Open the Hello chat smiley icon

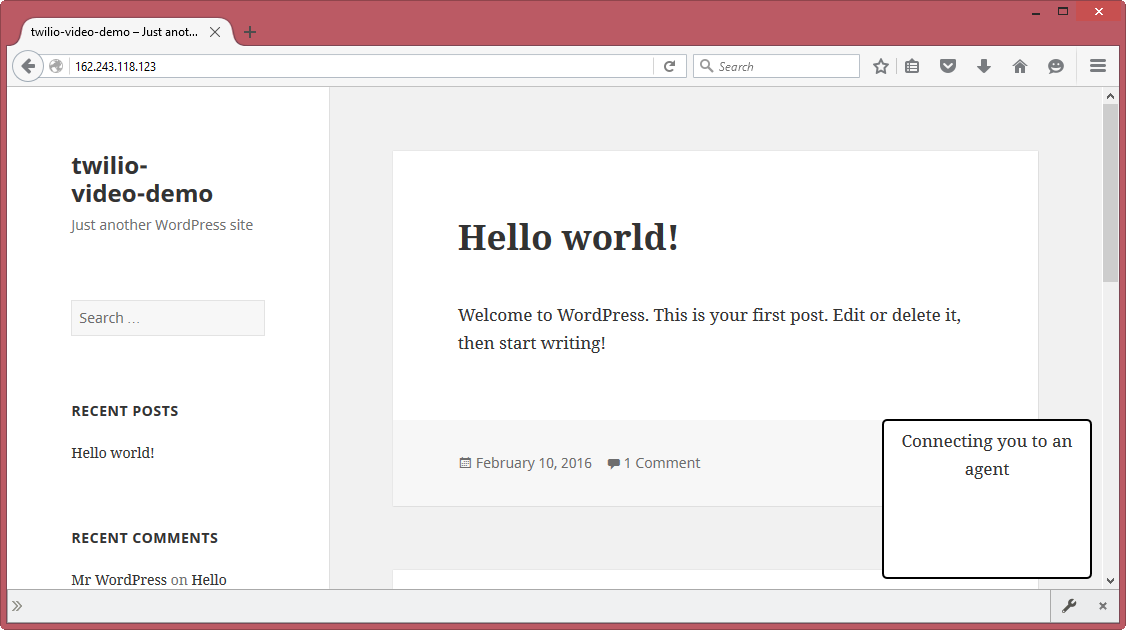(1056, 66)
